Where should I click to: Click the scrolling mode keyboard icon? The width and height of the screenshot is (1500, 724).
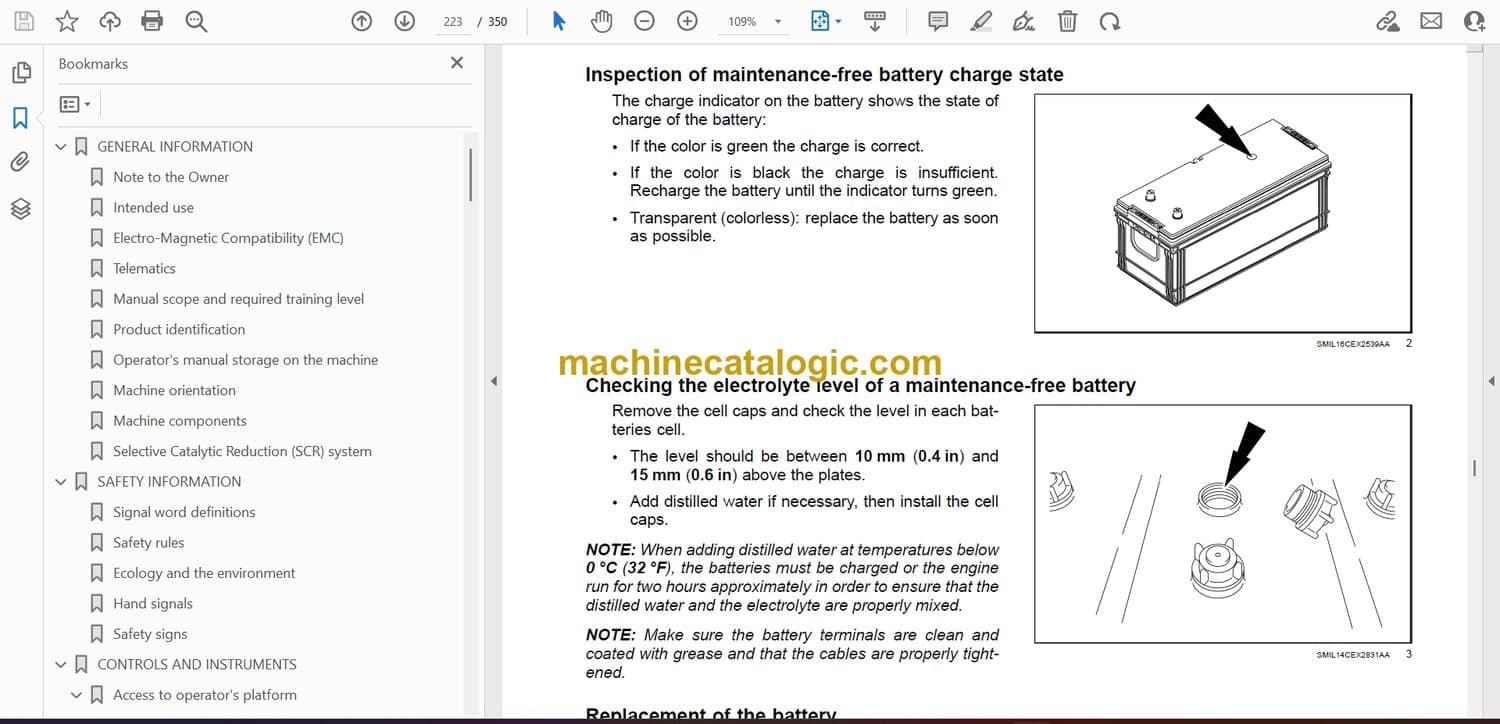pos(875,21)
